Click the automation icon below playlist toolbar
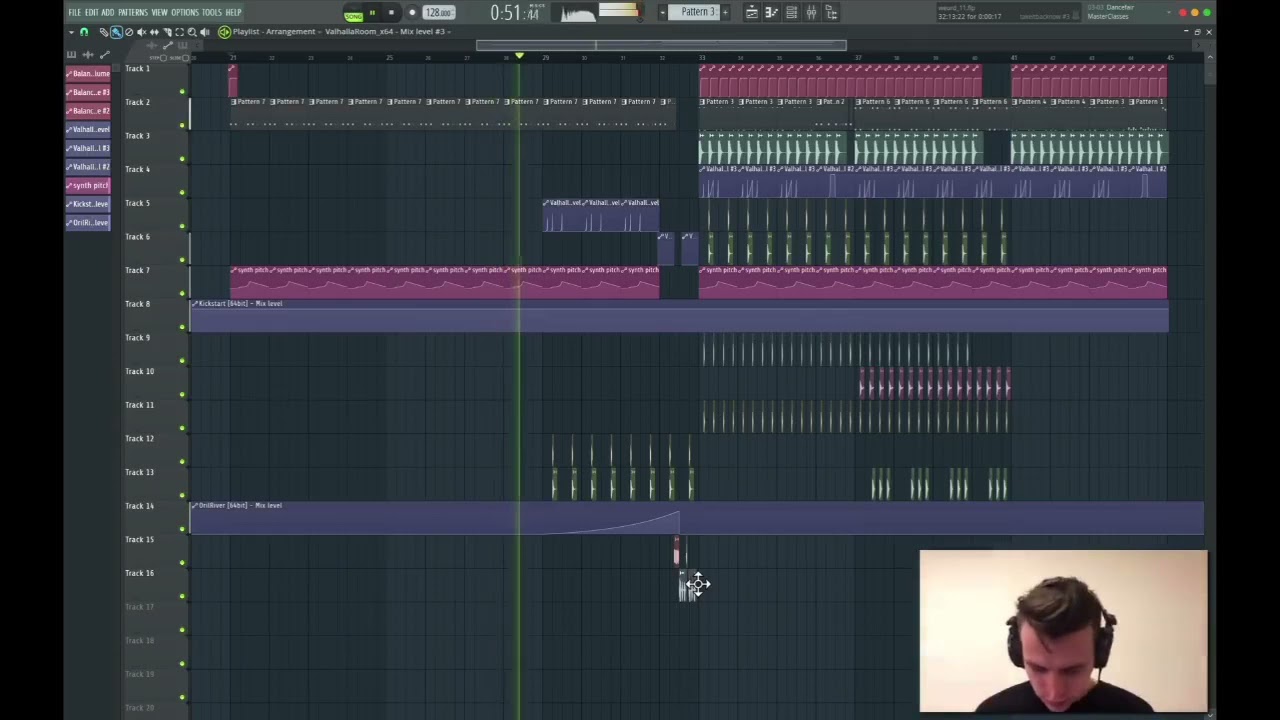The height and width of the screenshot is (720, 1280). pos(105,55)
